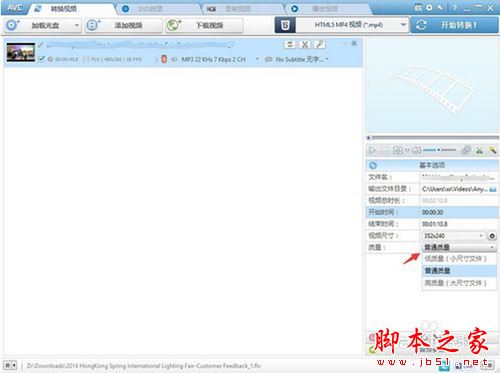500x373 pixels.
Task: Click the leftmost title bar utility icon
Action: pyautogui.click(x=418, y=7)
